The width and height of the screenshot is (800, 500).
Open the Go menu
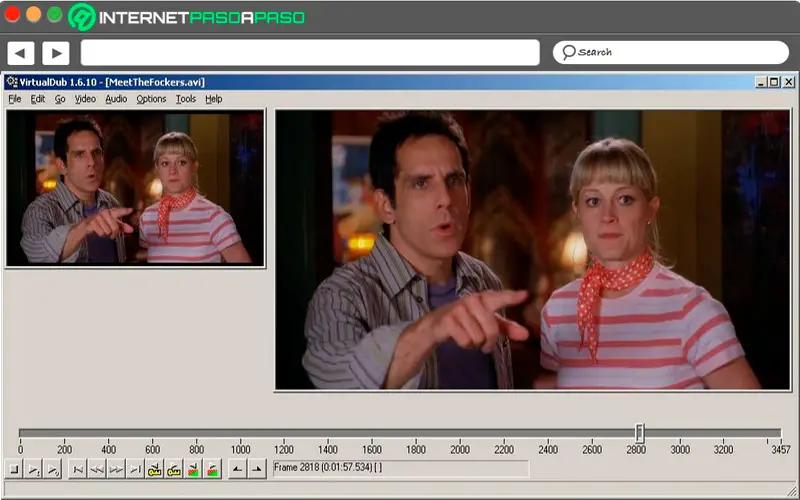[x=60, y=99]
